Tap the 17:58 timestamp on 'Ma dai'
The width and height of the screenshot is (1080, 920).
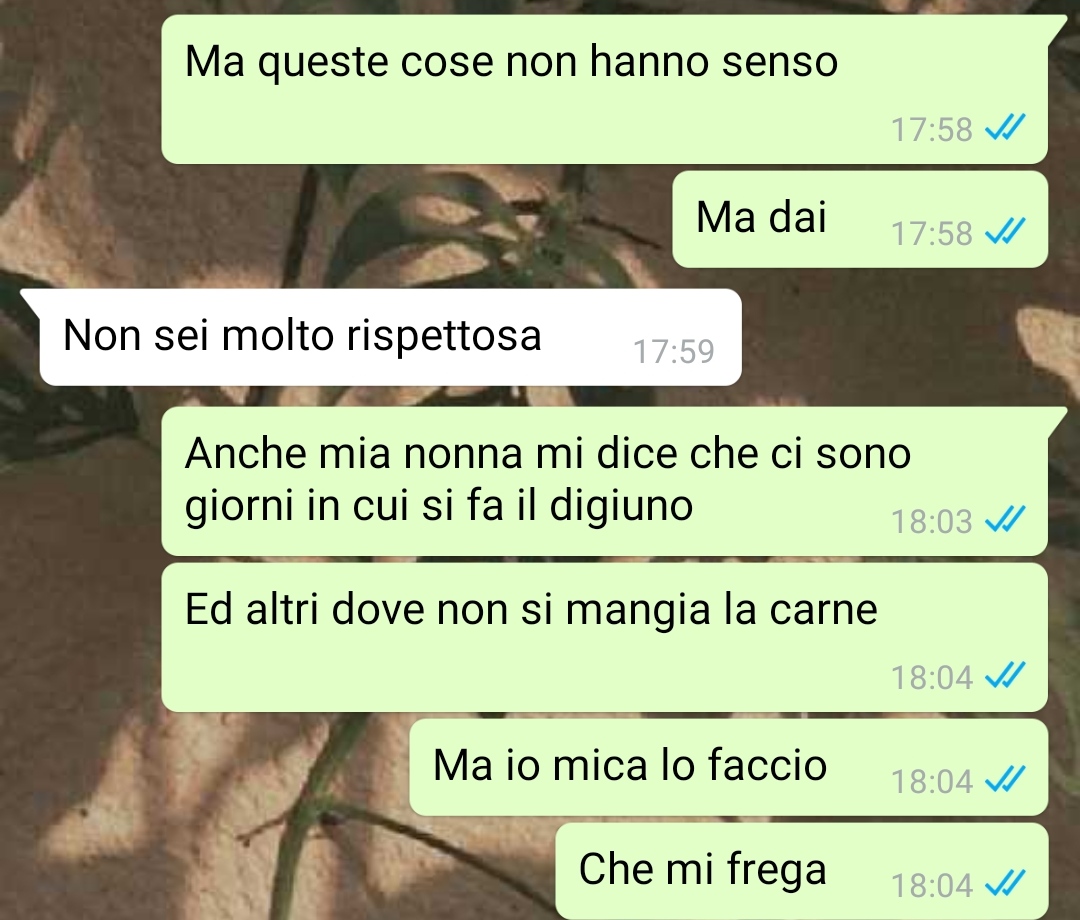point(932,233)
